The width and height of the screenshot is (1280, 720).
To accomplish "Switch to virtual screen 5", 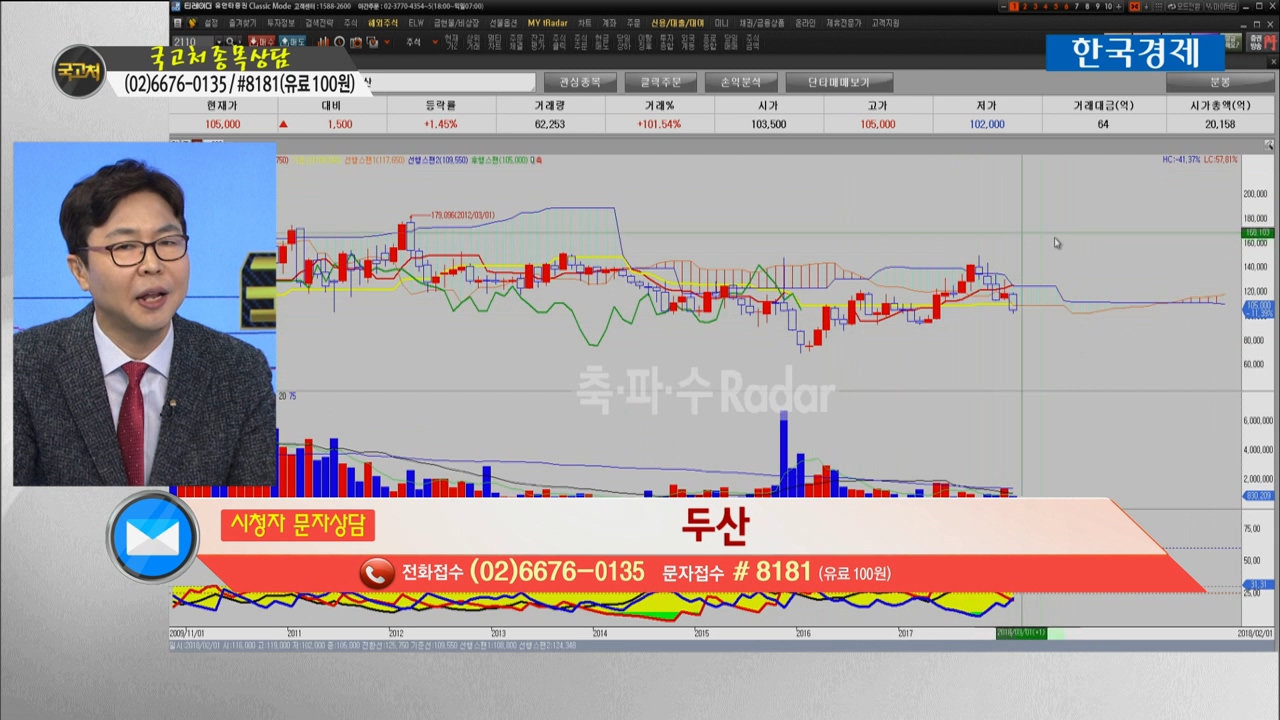I will [1056, 6].
